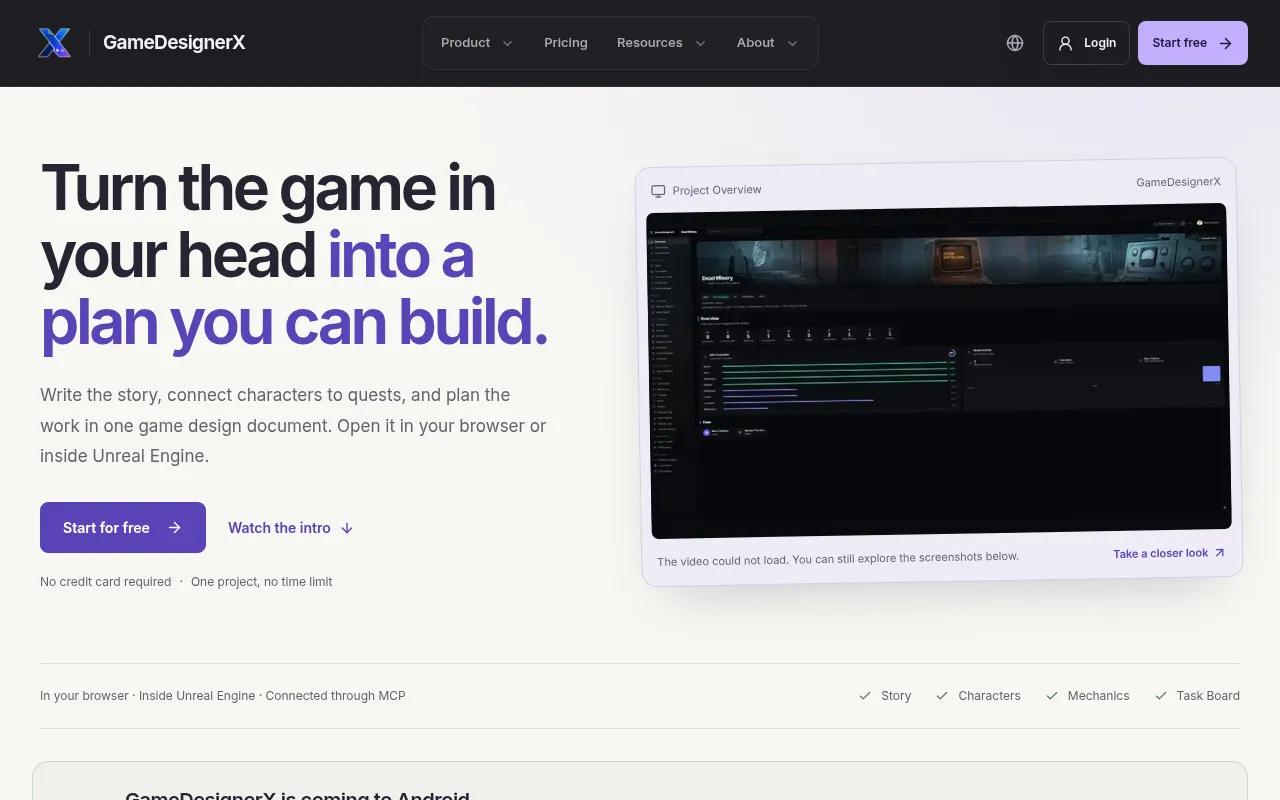1280x800 pixels.
Task: Click the user icon in Login button
Action: coord(1065,43)
